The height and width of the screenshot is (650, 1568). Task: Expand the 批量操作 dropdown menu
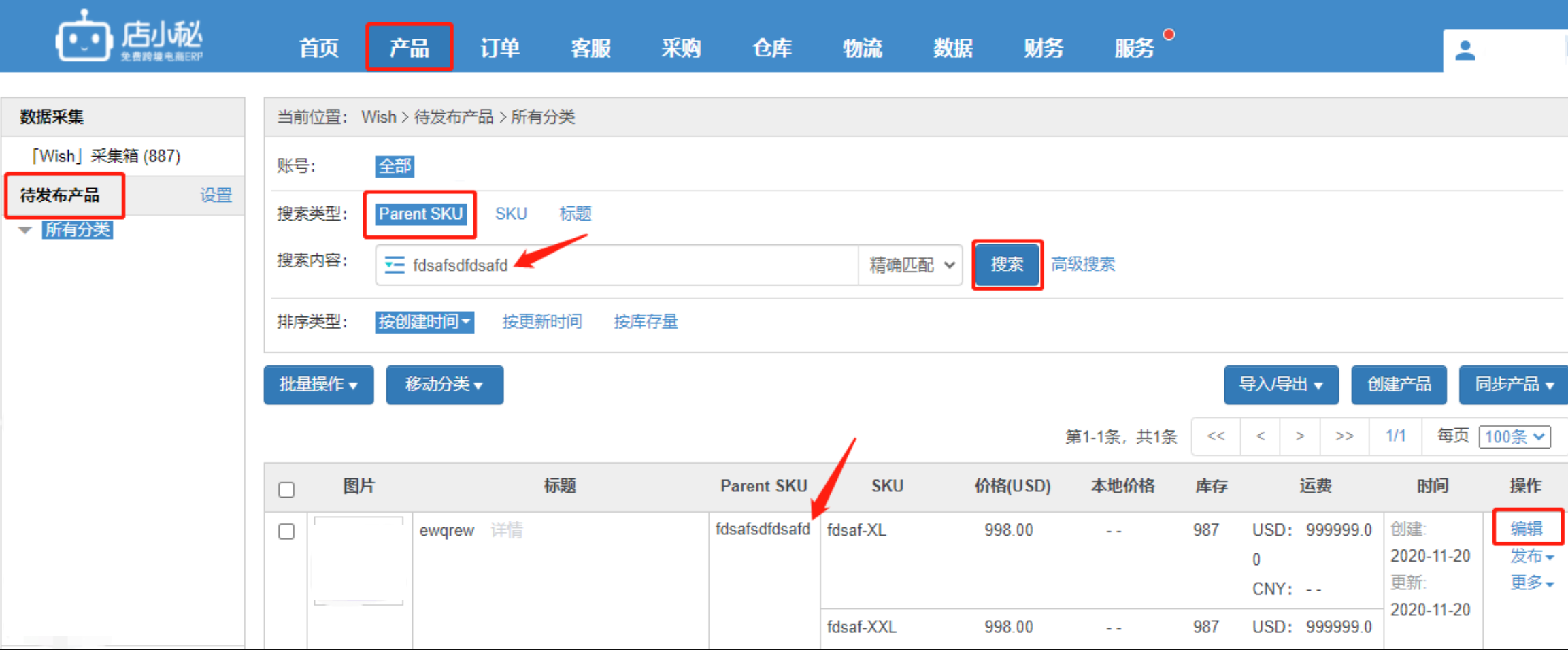click(318, 385)
